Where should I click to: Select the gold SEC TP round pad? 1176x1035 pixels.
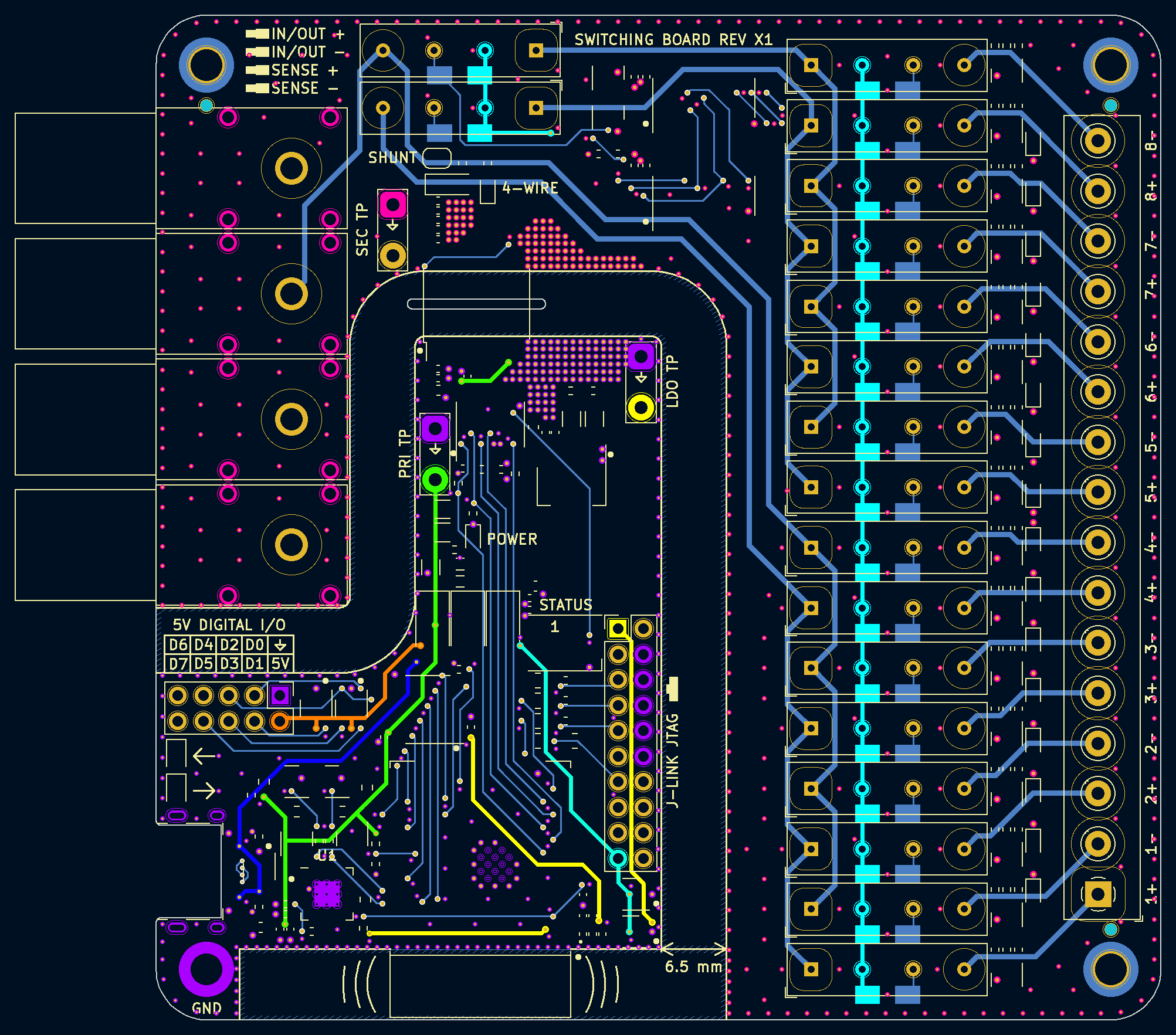click(x=393, y=256)
